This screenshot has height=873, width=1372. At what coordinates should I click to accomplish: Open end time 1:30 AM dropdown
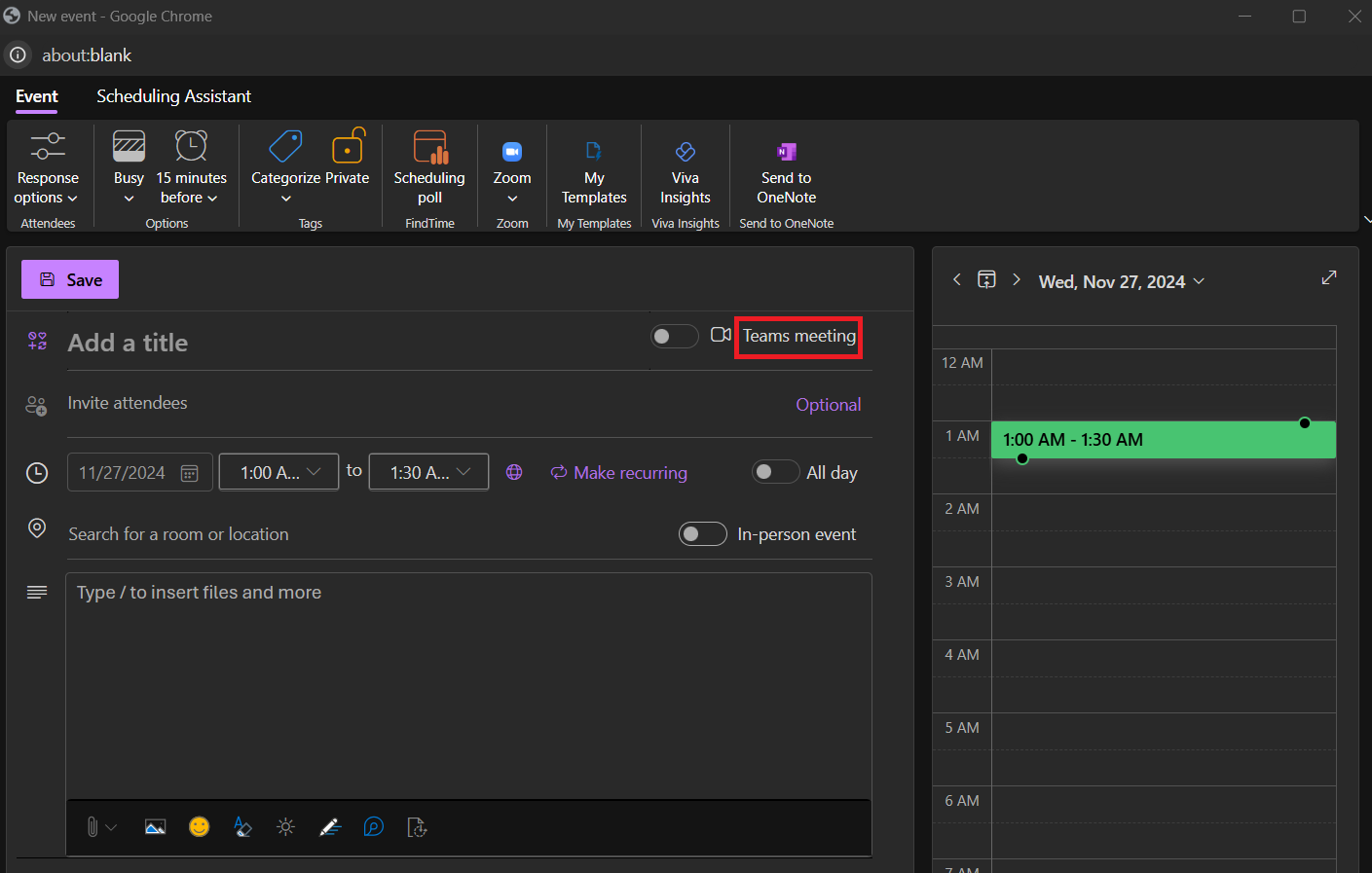(428, 472)
